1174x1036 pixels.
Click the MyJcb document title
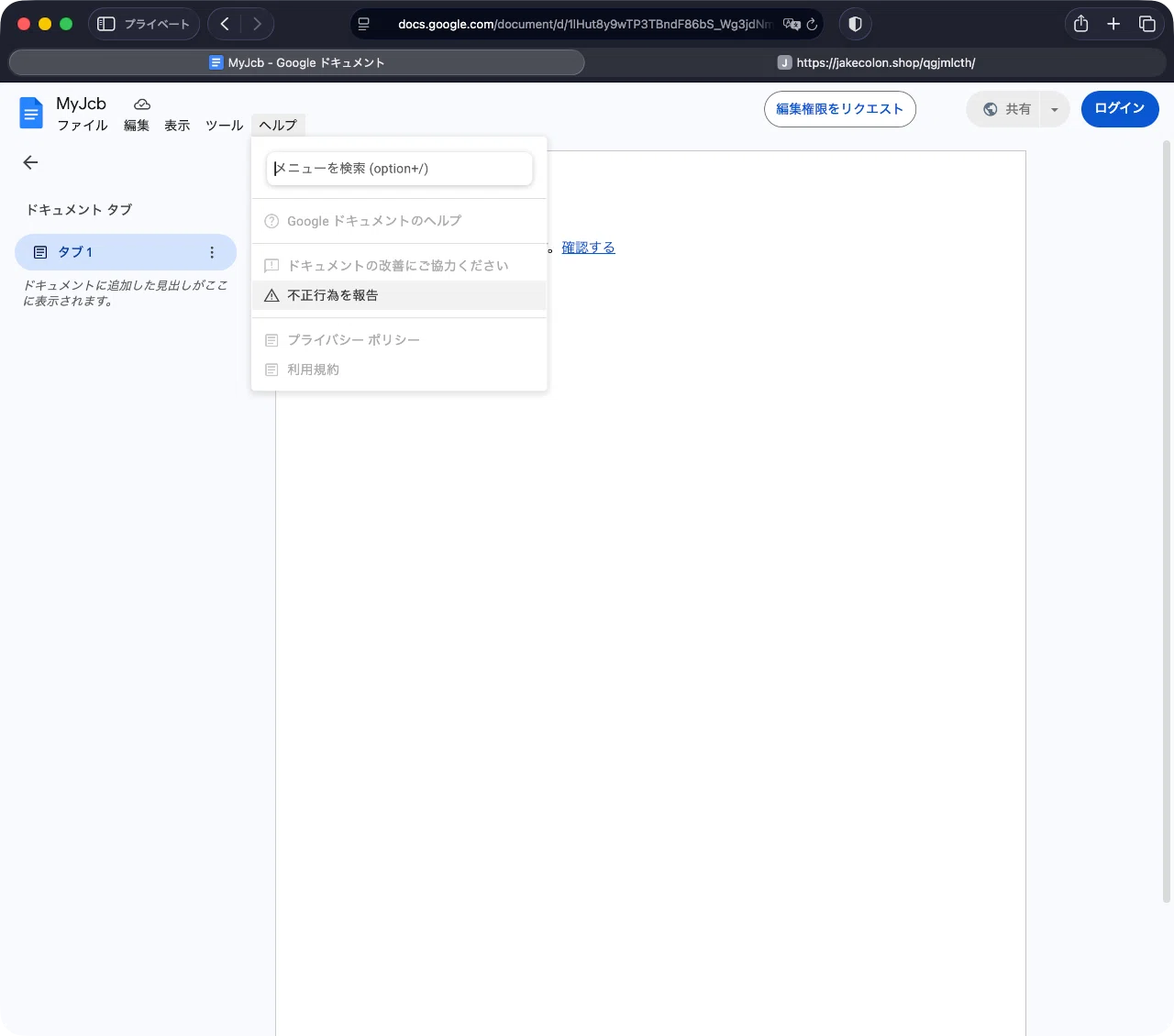(x=81, y=104)
